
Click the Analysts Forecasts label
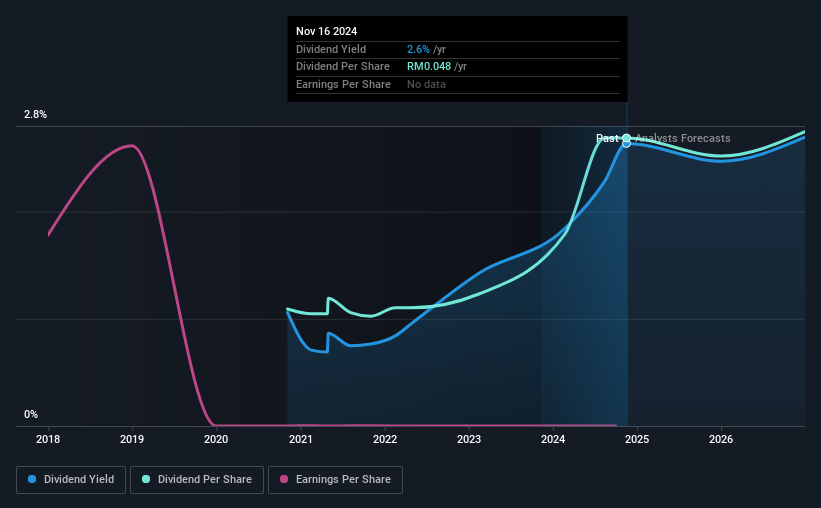click(683, 138)
